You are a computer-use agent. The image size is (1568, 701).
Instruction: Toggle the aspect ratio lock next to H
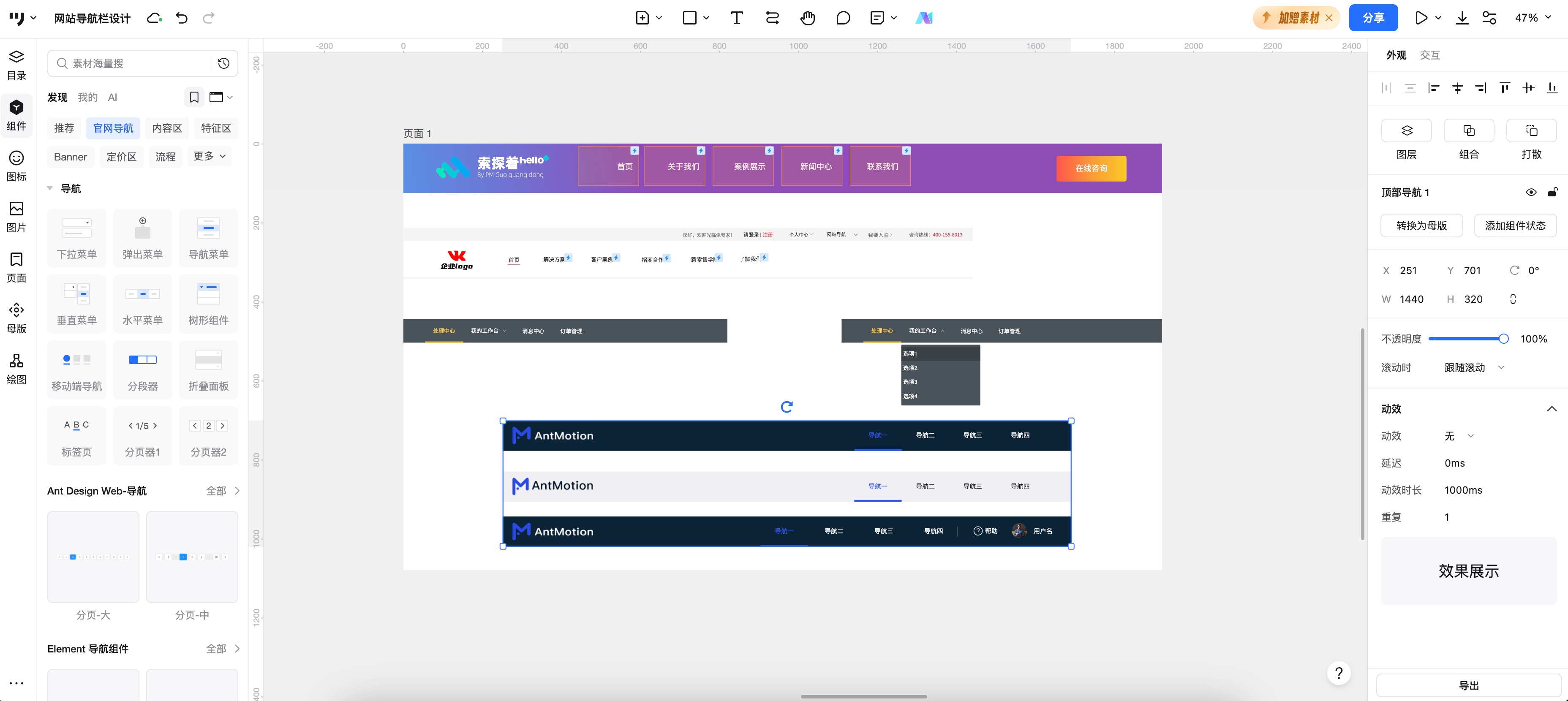tap(1513, 299)
